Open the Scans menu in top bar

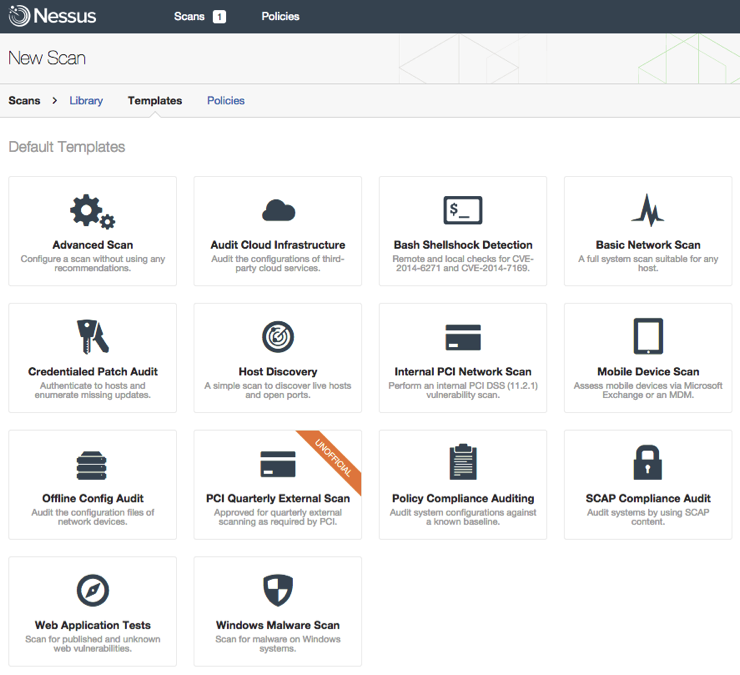click(x=189, y=17)
